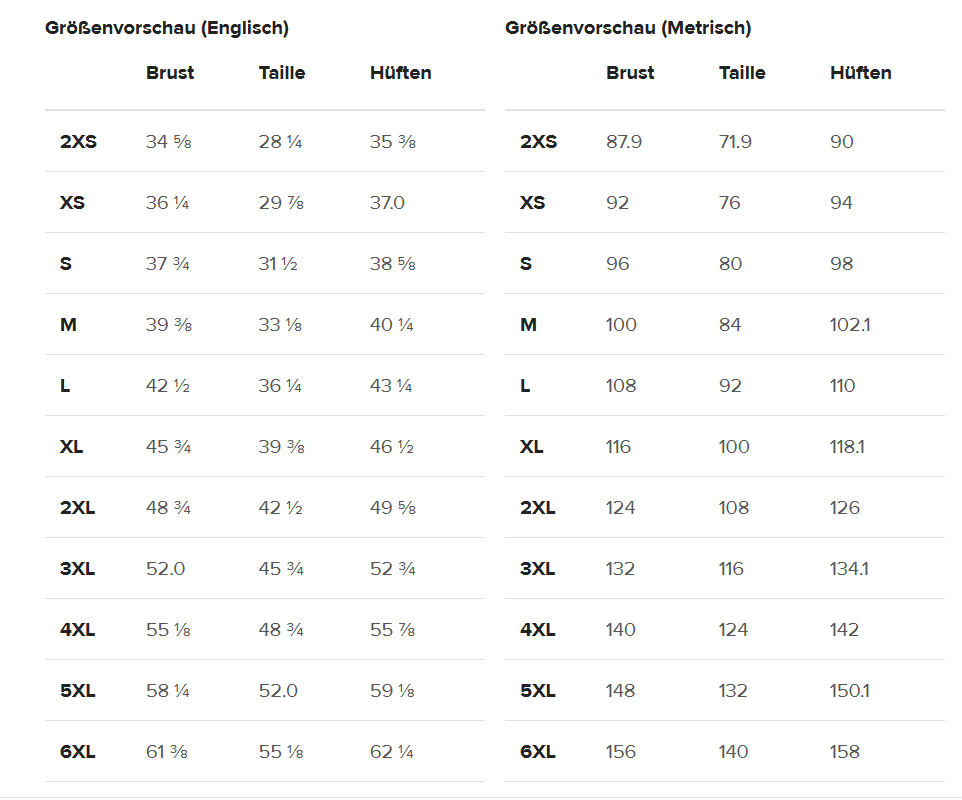Click the 102.1 Hüften value for size M

(x=850, y=325)
